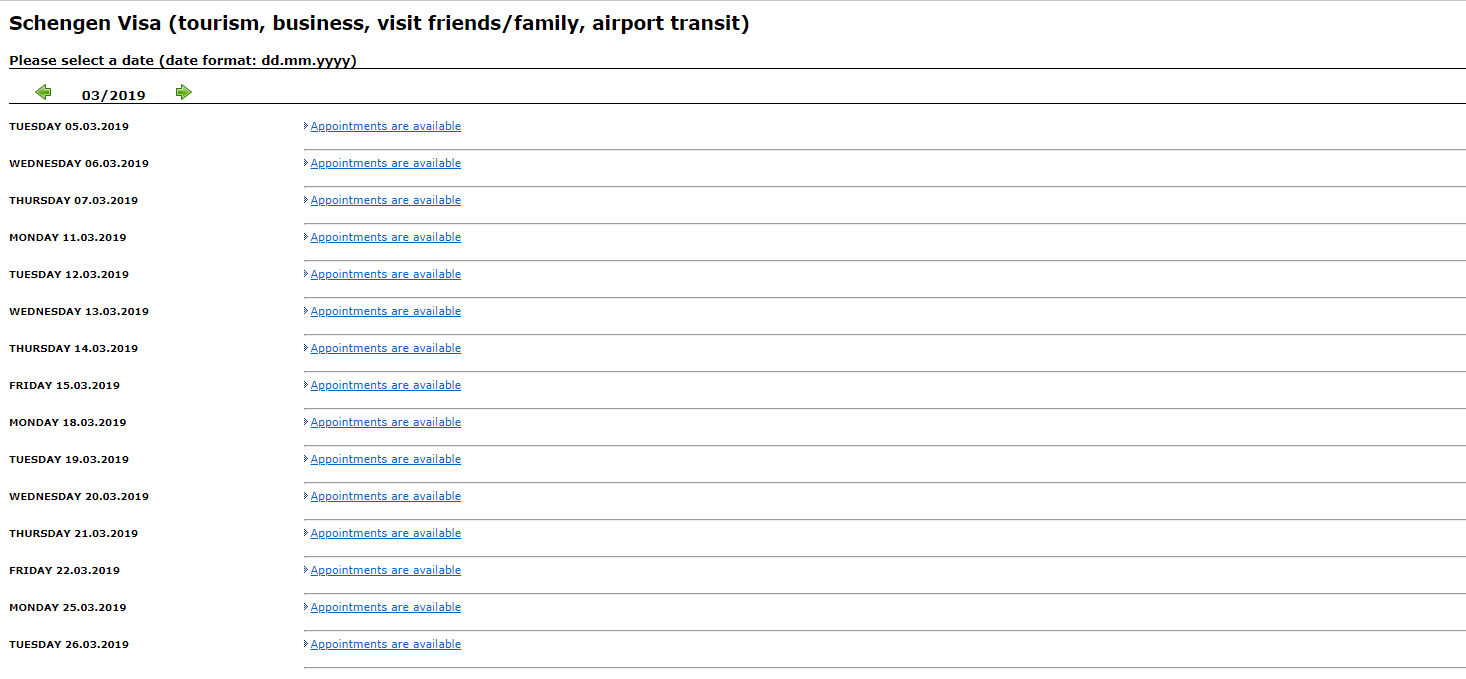Viewport: 1466px width, 679px height.
Task: Click appointments available for Friday 22.03.2019
Action: coord(386,570)
